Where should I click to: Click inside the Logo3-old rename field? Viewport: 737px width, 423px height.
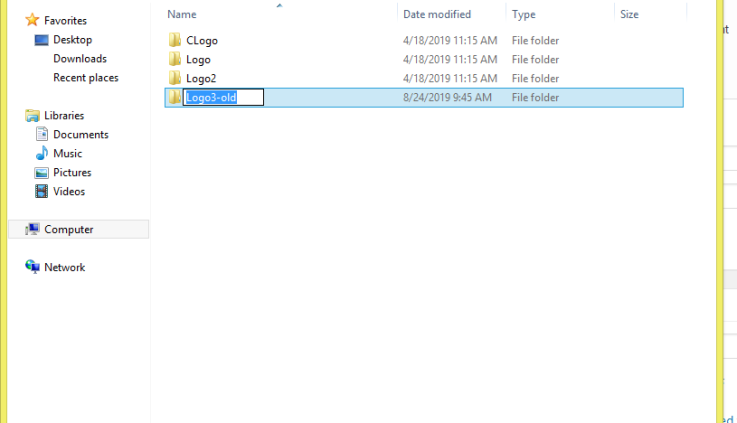coord(223,97)
